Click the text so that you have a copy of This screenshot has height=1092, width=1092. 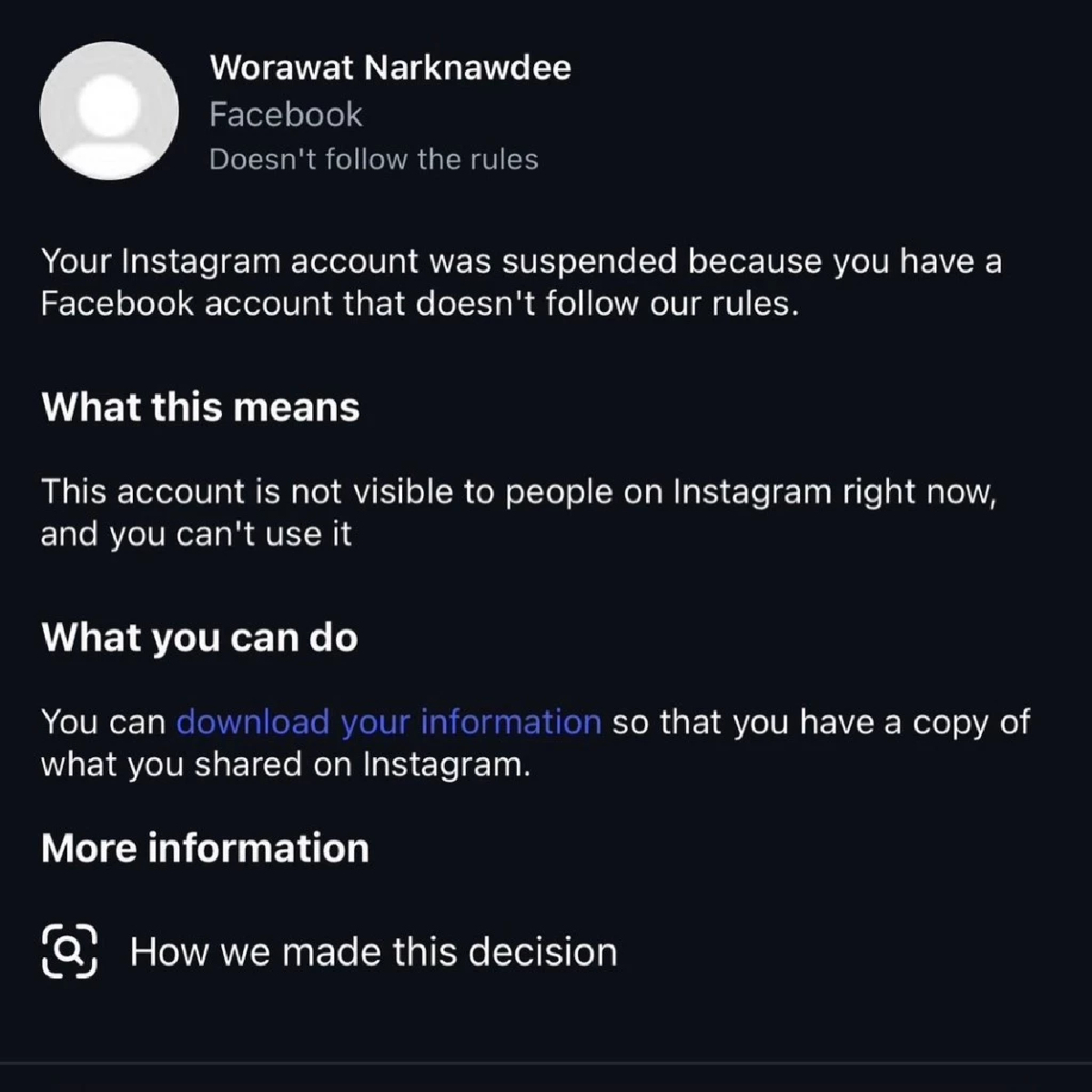coord(821,722)
